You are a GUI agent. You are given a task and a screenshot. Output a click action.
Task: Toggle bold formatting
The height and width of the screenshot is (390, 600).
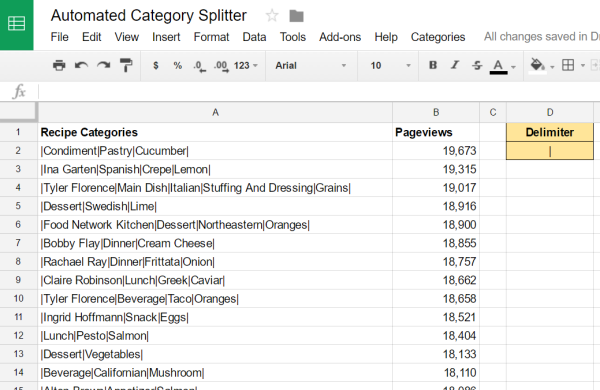click(433, 65)
